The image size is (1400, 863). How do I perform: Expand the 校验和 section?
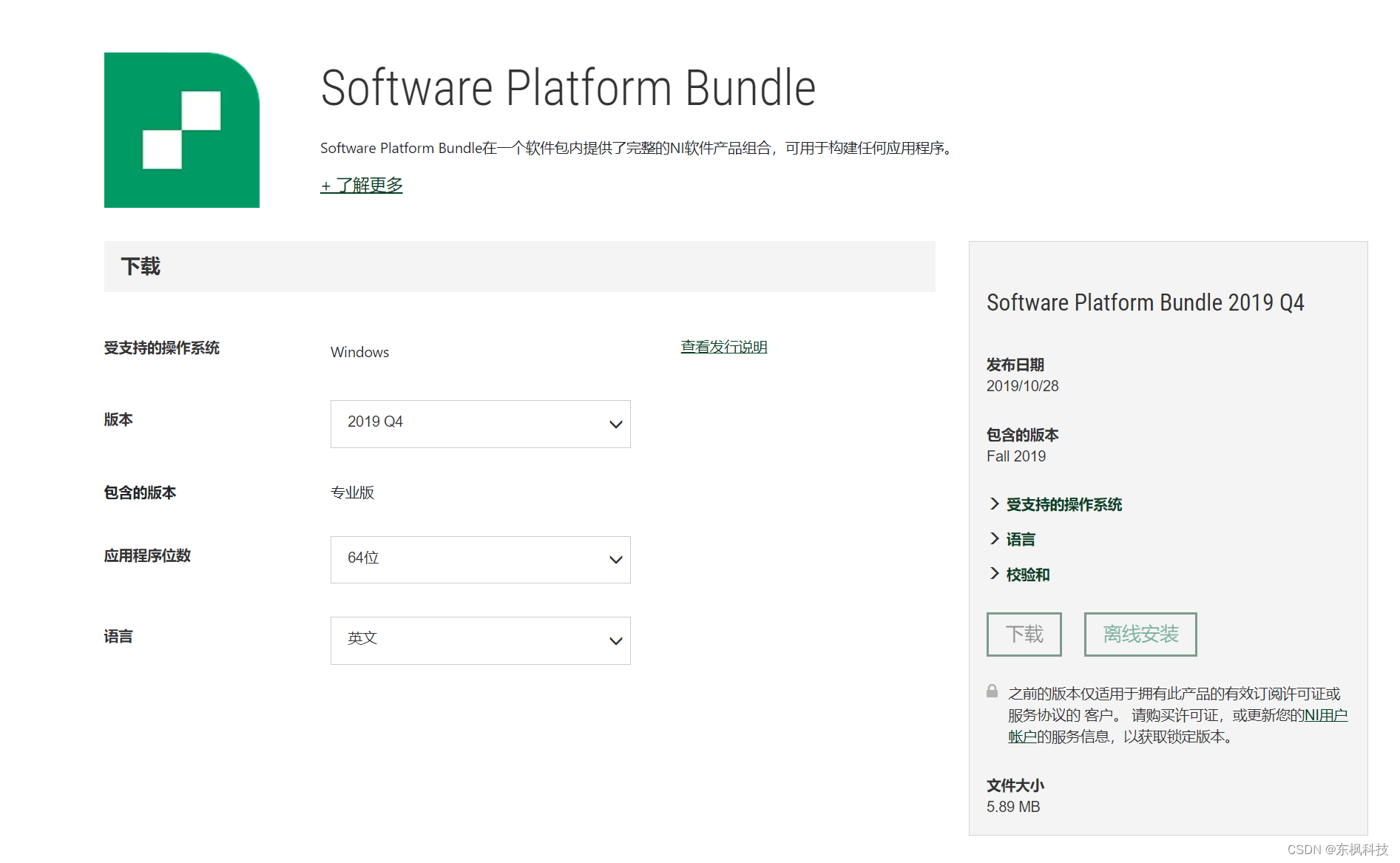click(x=1028, y=574)
